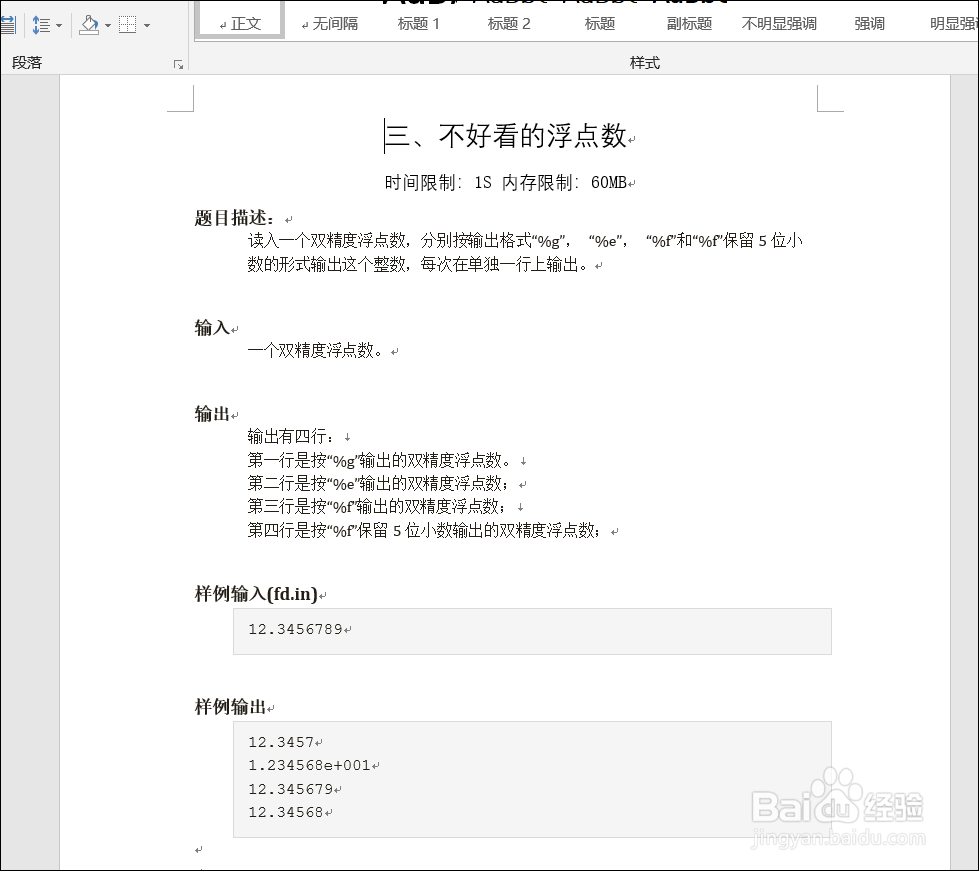
Task: Apply the 标题 style
Action: (599, 24)
